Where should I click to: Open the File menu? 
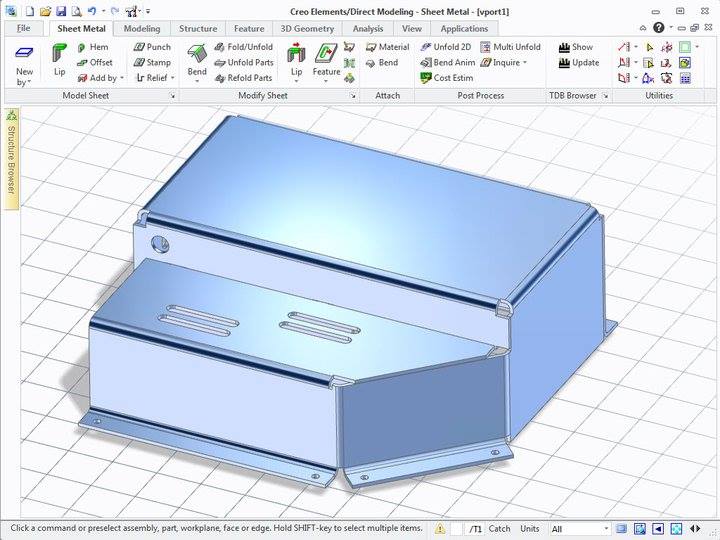23,28
